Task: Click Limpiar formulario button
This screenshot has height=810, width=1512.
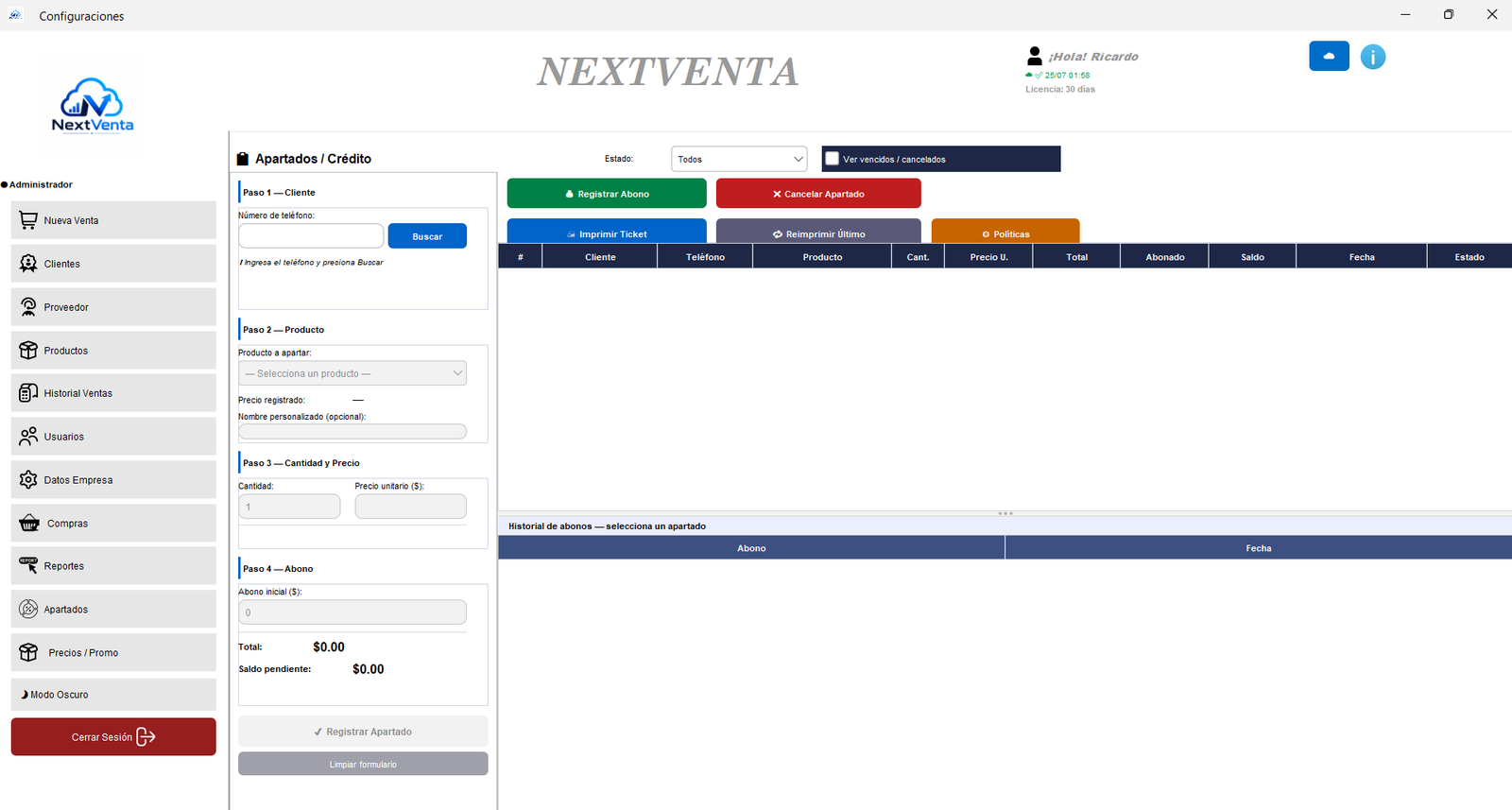Action: (x=363, y=764)
